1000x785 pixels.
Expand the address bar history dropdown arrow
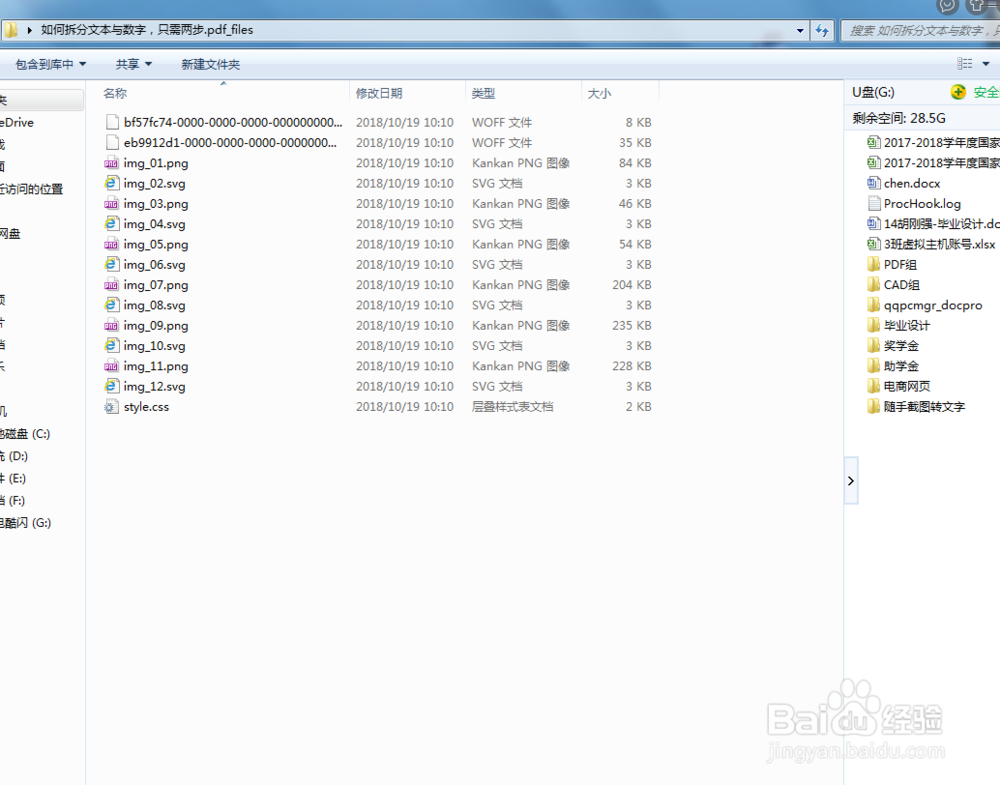coord(800,30)
